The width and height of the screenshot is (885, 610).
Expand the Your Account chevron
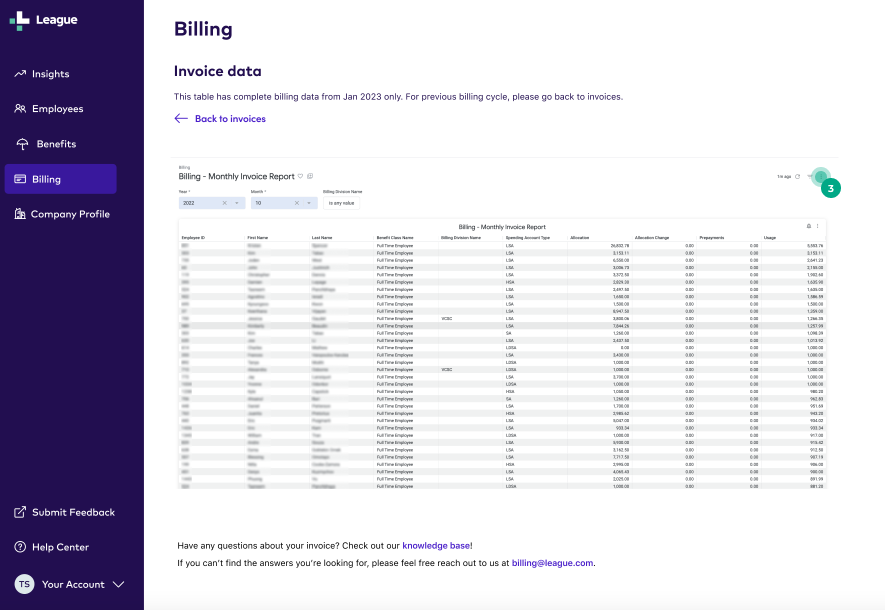pos(117,584)
